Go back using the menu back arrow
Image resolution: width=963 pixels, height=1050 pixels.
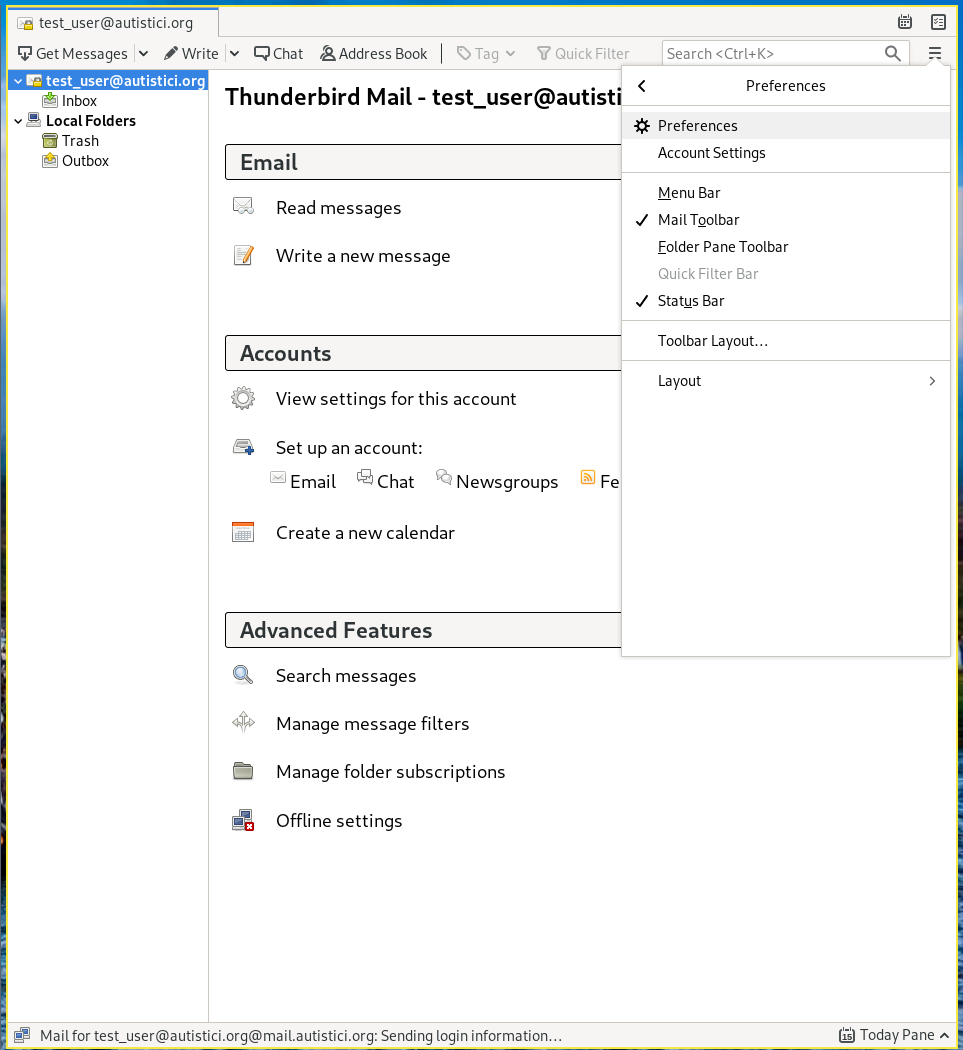(x=642, y=86)
